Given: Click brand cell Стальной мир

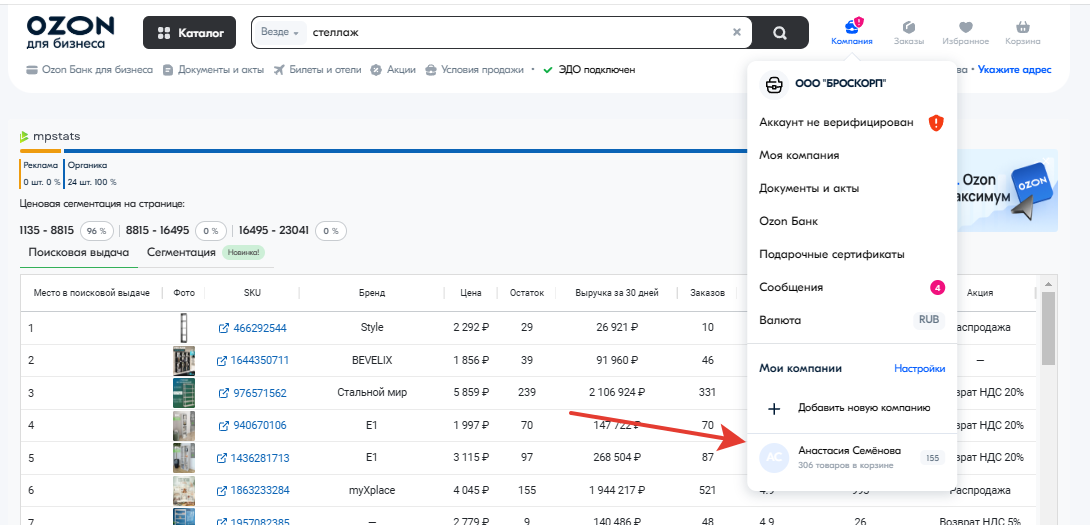Looking at the screenshot, I should pyautogui.click(x=372, y=393).
